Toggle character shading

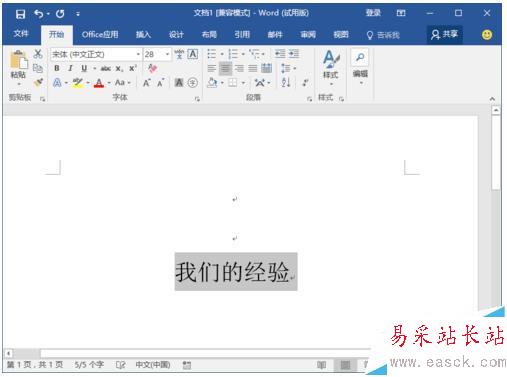point(179,83)
